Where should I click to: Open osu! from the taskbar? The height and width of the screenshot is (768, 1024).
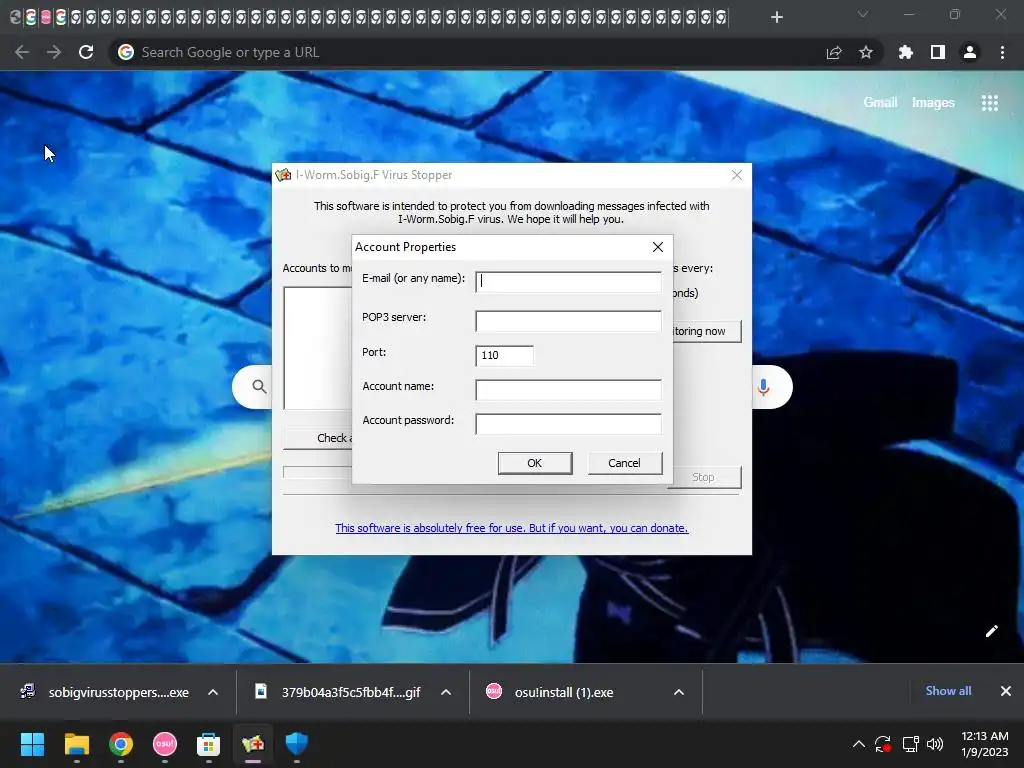tap(165, 744)
